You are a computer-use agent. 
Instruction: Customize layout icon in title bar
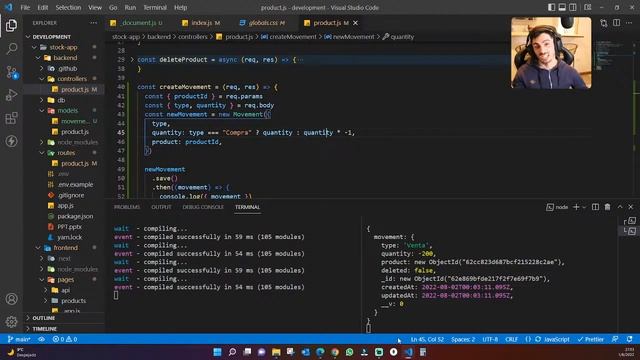[588, 7]
